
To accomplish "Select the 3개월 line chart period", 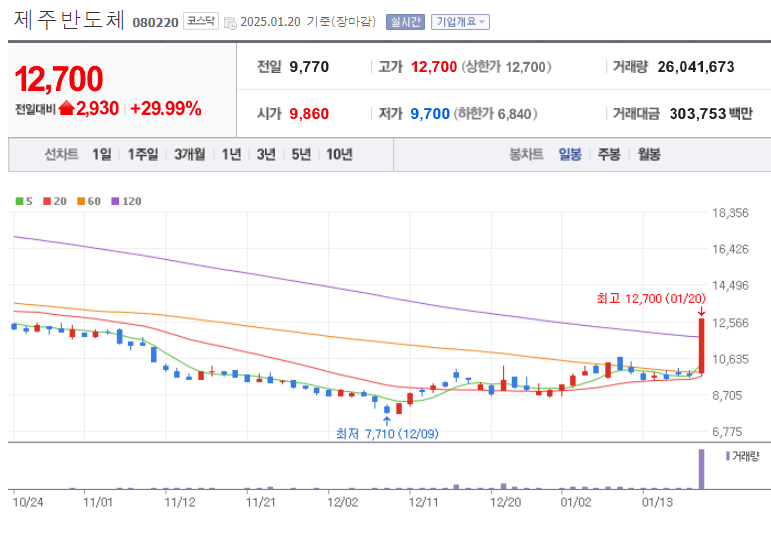I will 190,154.
